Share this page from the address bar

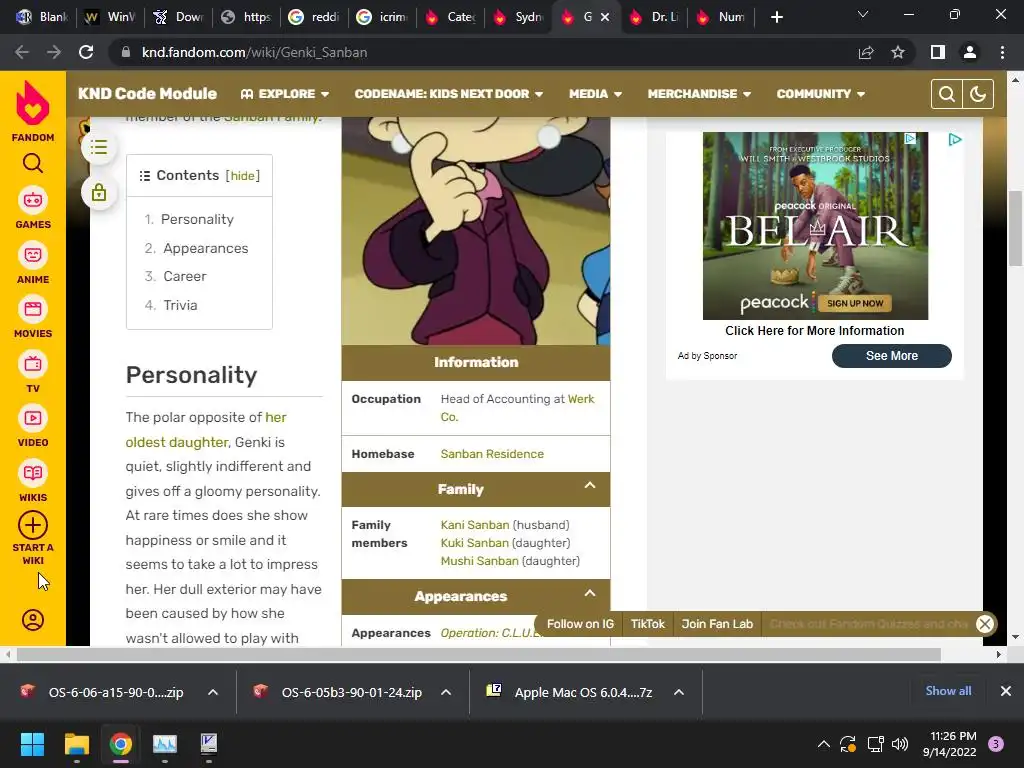point(866,52)
